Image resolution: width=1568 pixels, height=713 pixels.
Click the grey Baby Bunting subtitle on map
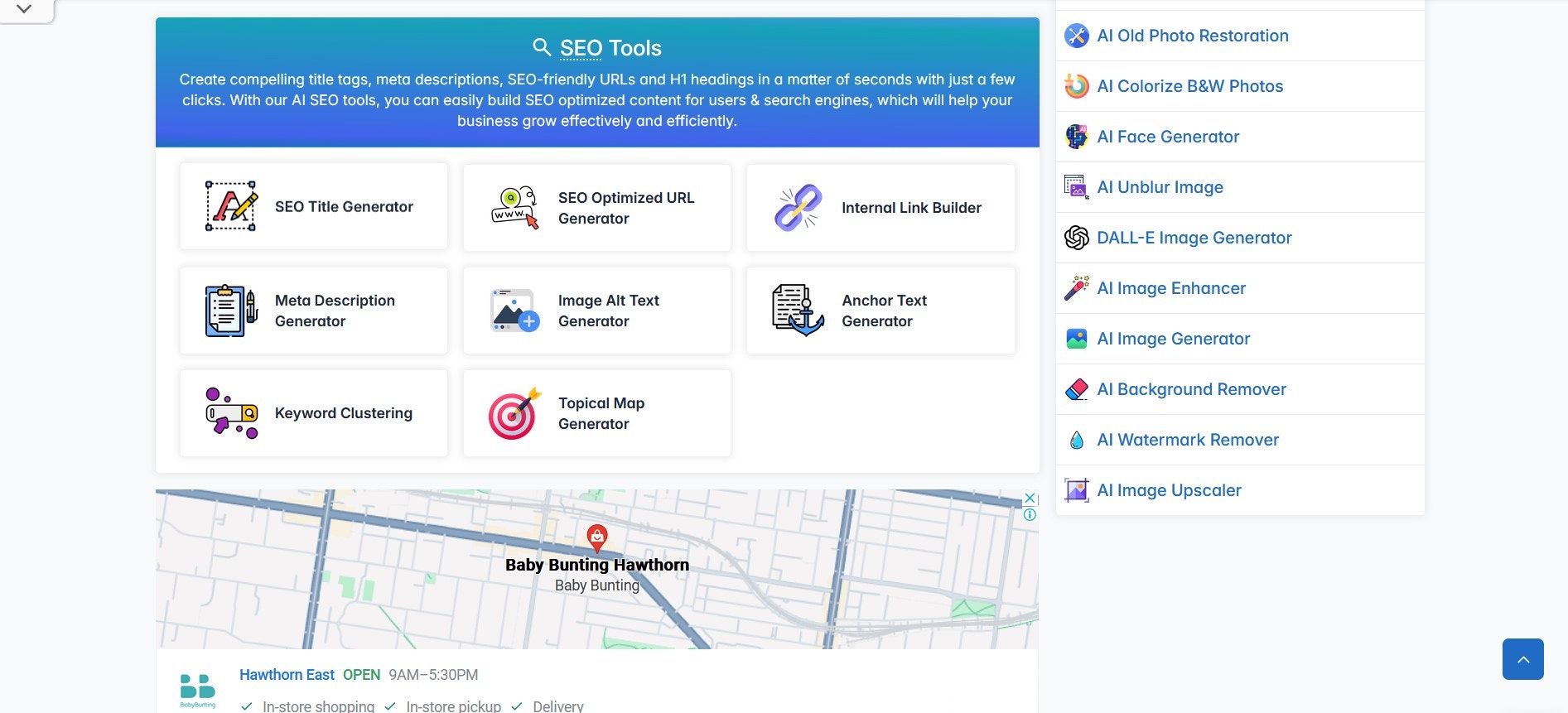click(x=597, y=585)
